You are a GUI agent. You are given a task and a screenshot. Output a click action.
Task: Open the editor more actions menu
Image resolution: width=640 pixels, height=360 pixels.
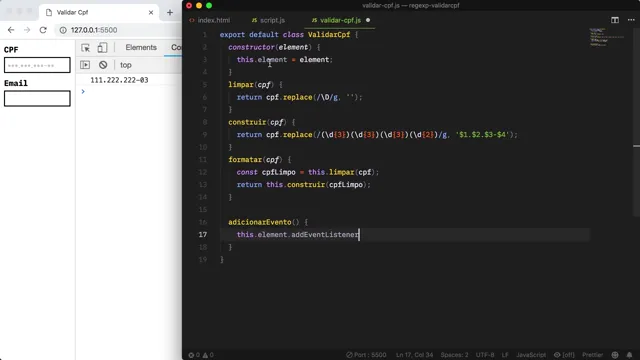tap(631, 20)
